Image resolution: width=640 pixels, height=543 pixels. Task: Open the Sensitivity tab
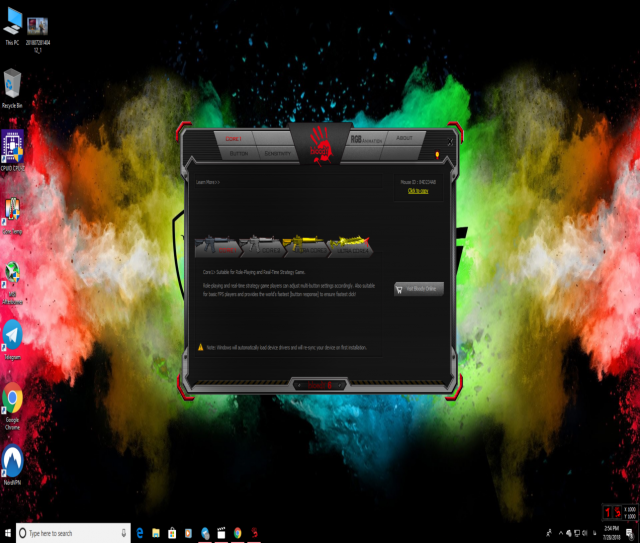279,154
